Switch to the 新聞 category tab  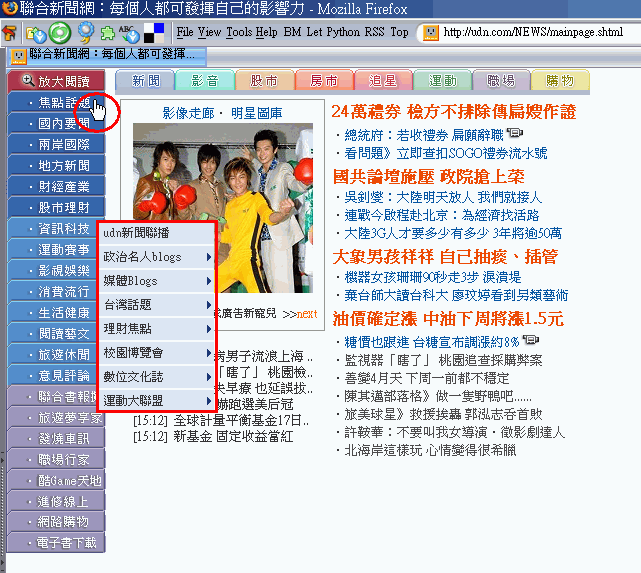[x=146, y=81]
